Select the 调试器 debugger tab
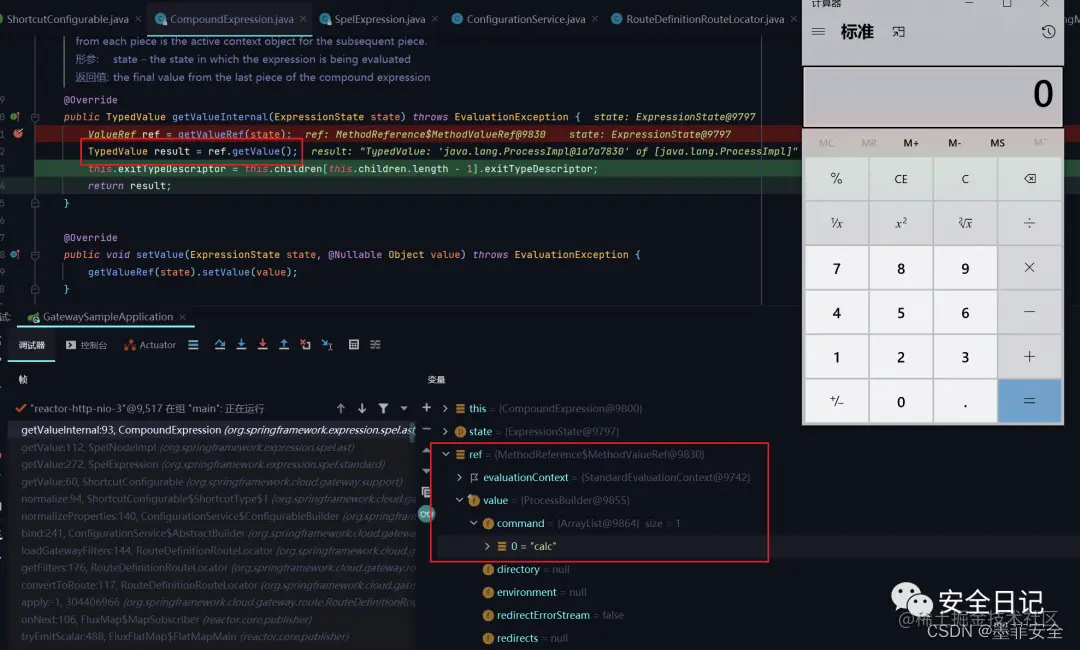 pos(32,345)
